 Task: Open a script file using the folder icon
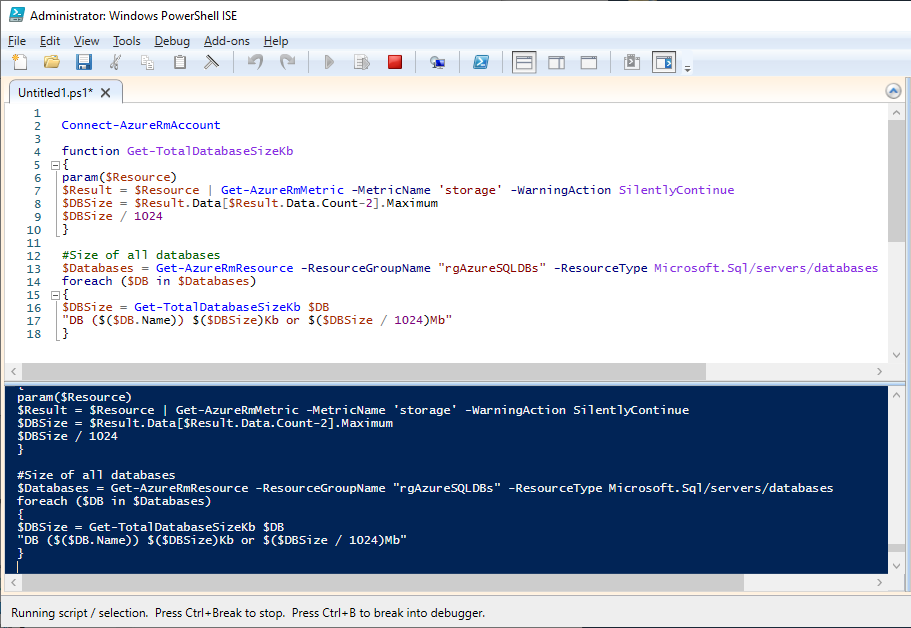[52, 62]
